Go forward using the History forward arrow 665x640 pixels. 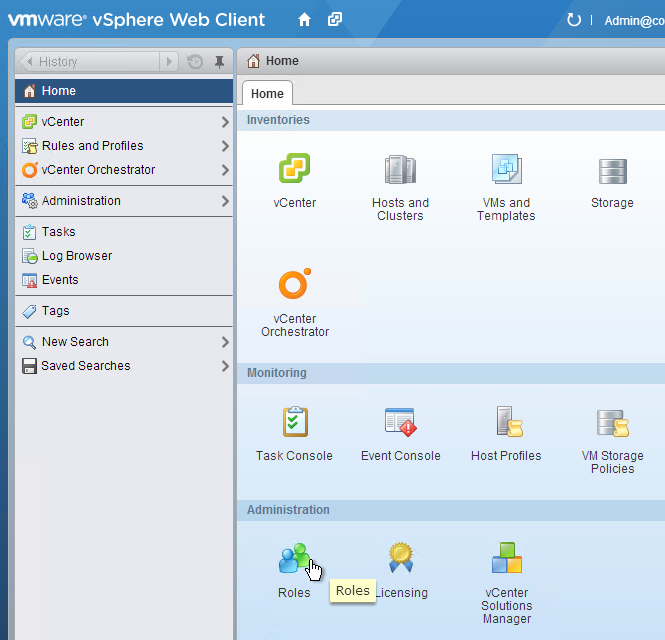pos(169,61)
